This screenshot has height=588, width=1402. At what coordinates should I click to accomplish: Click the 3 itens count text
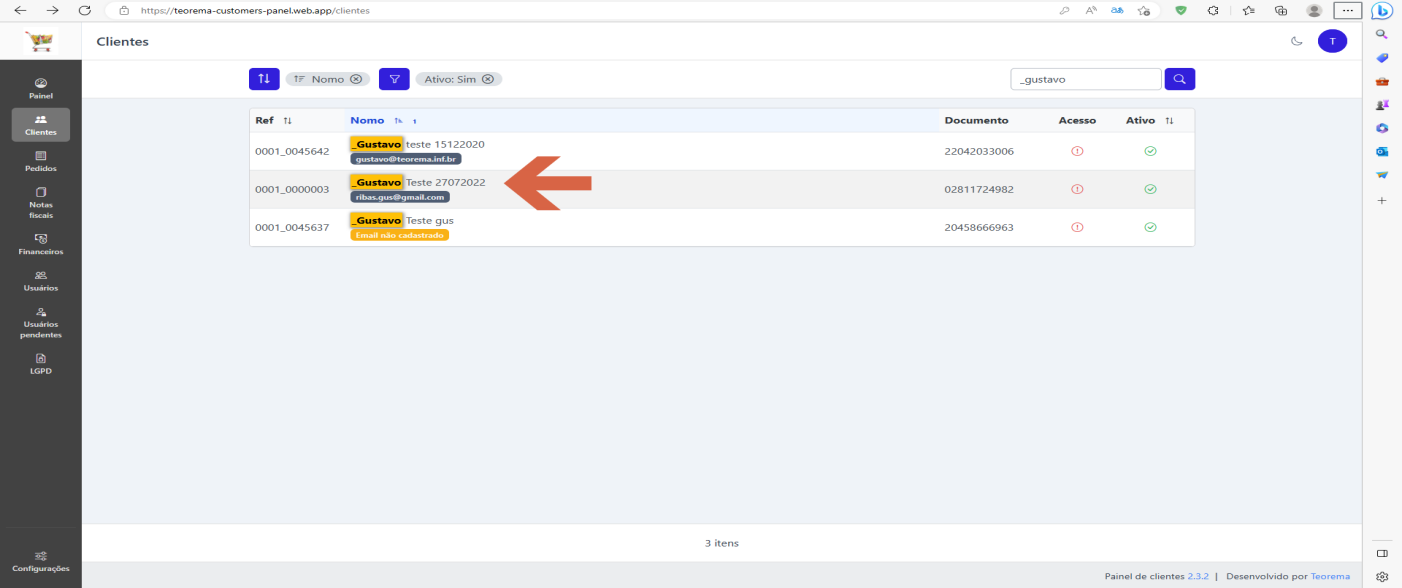[722, 543]
